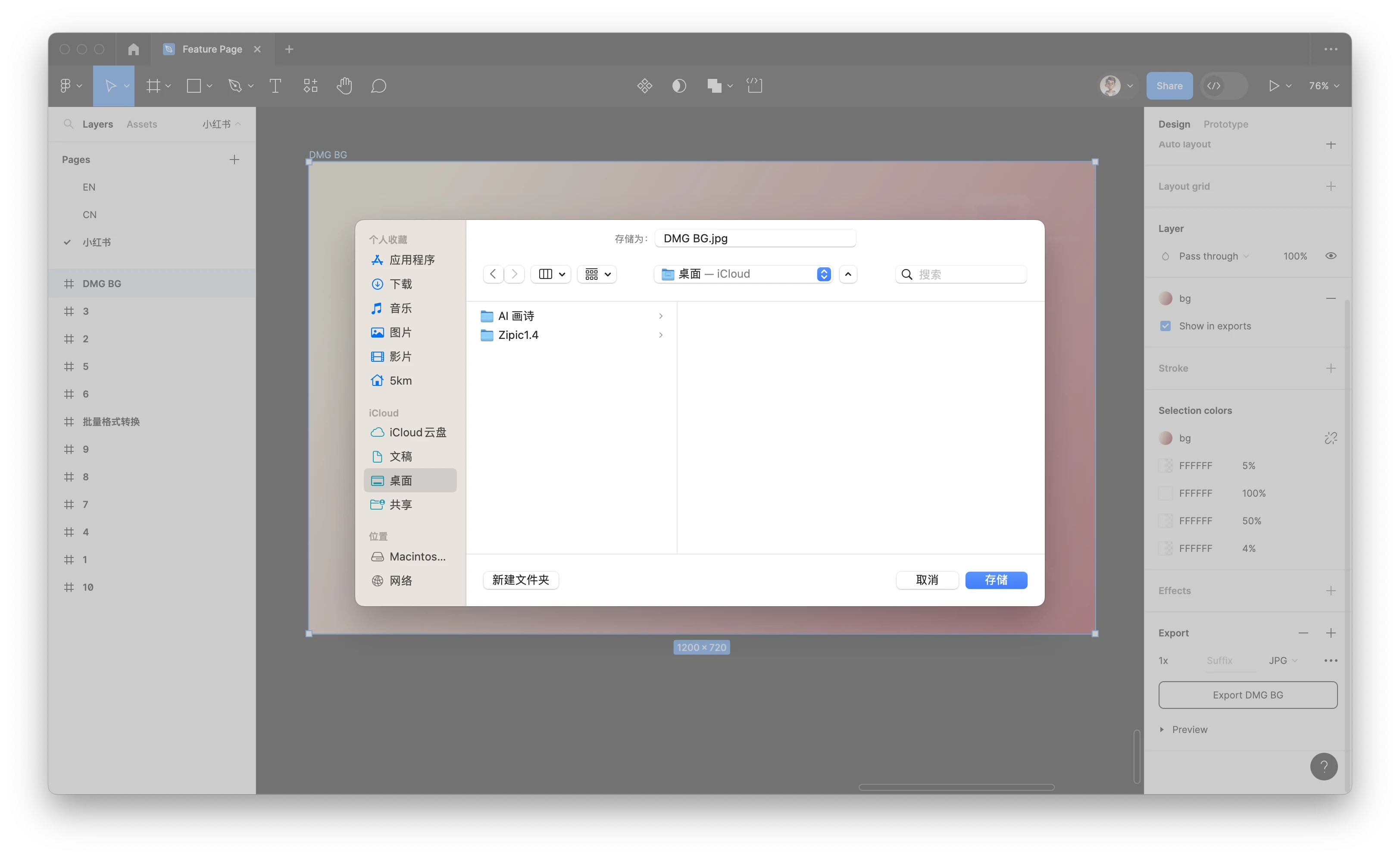
Task: Select the Comment tool
Action: point(378,86)
